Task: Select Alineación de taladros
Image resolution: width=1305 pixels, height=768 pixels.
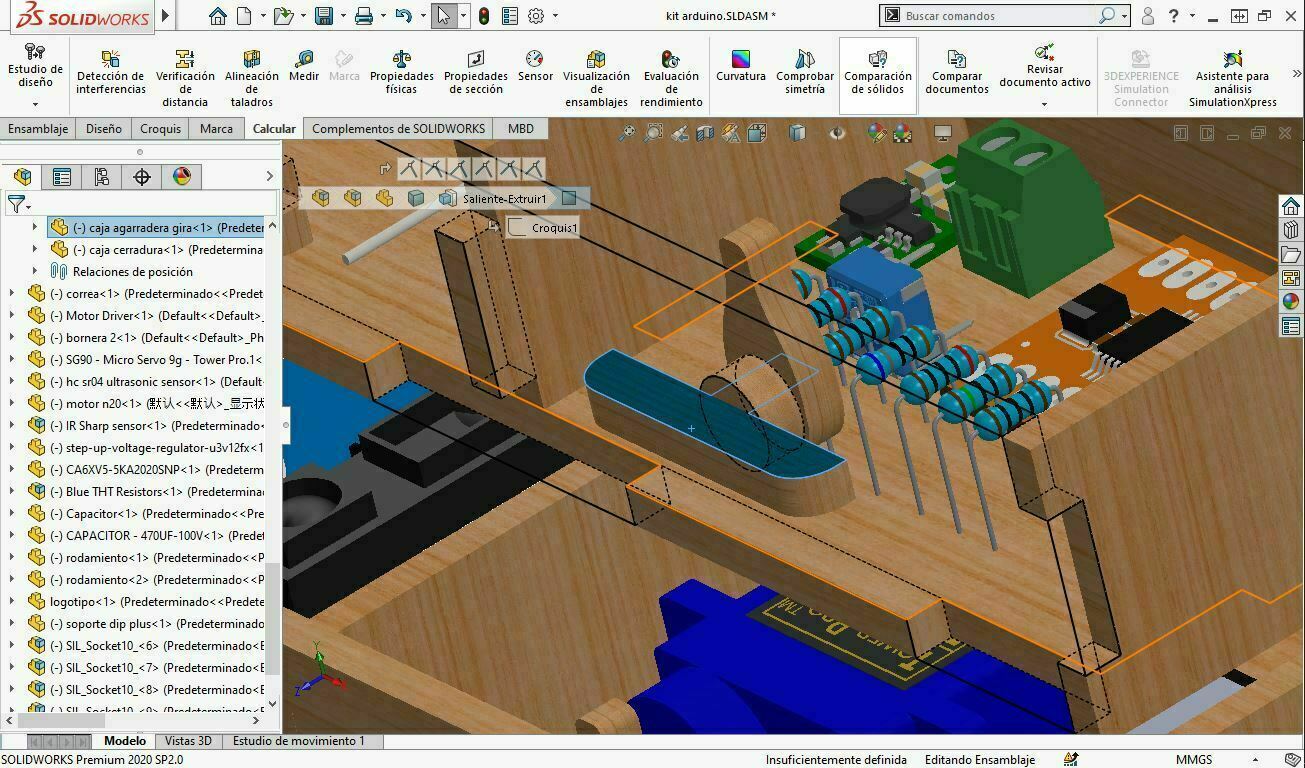Action: pos(251,79)
